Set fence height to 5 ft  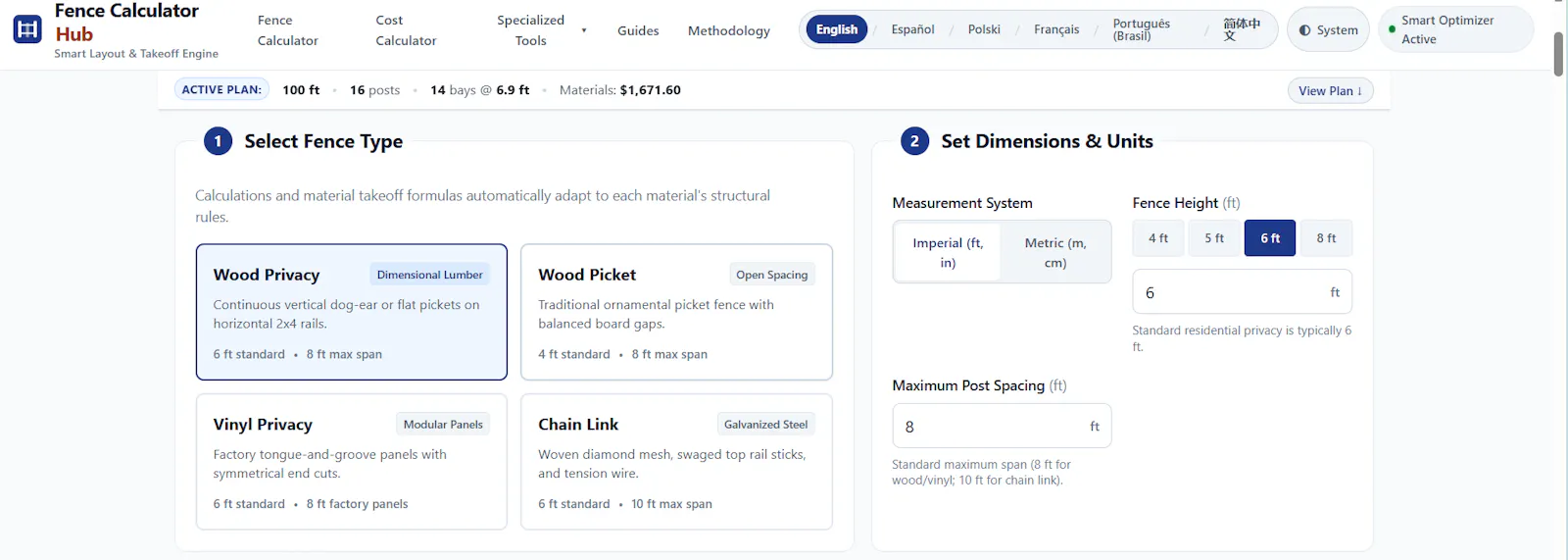(x=1214, y=238)
